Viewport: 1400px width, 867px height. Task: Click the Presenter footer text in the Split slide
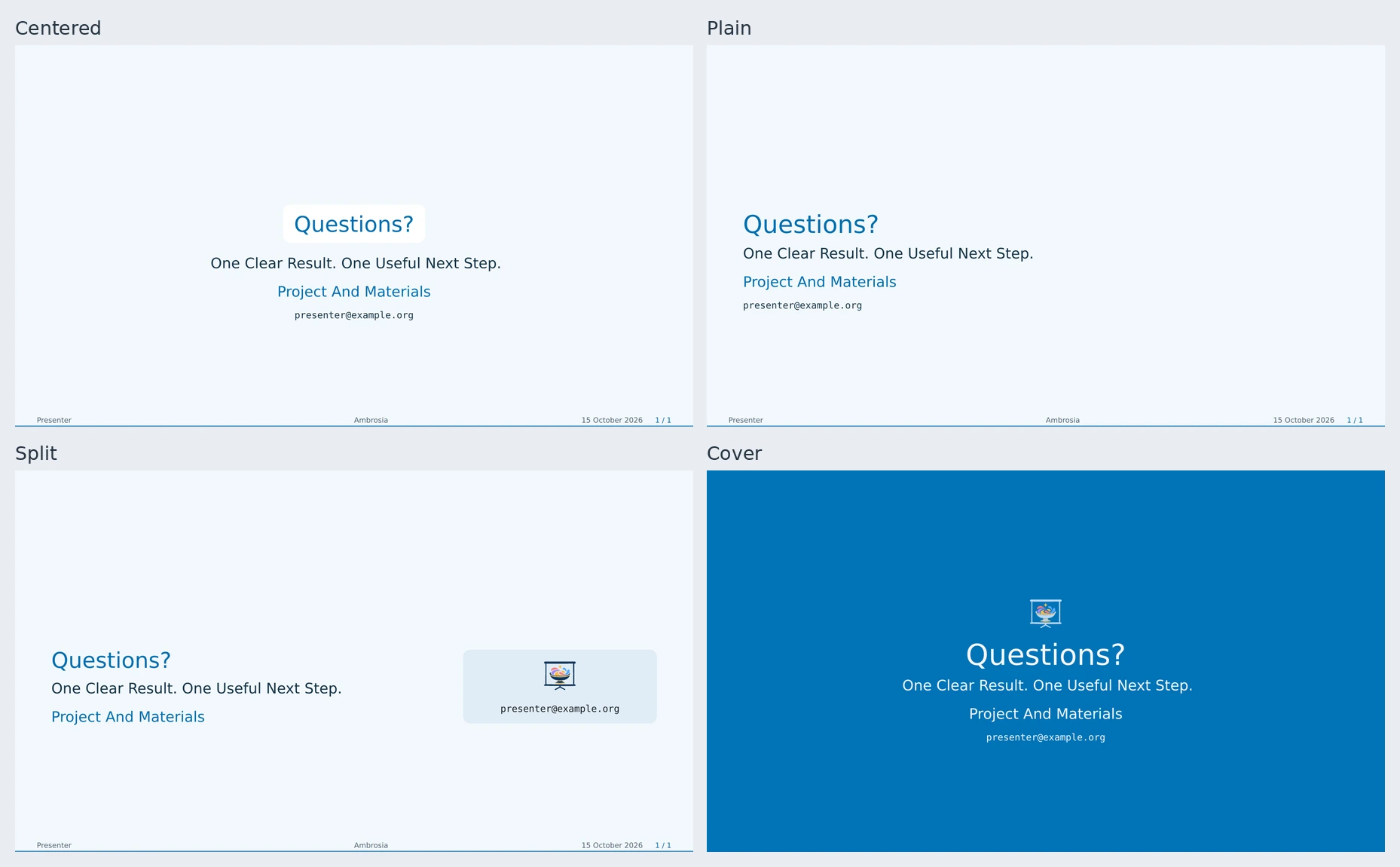tap(54, 845)
